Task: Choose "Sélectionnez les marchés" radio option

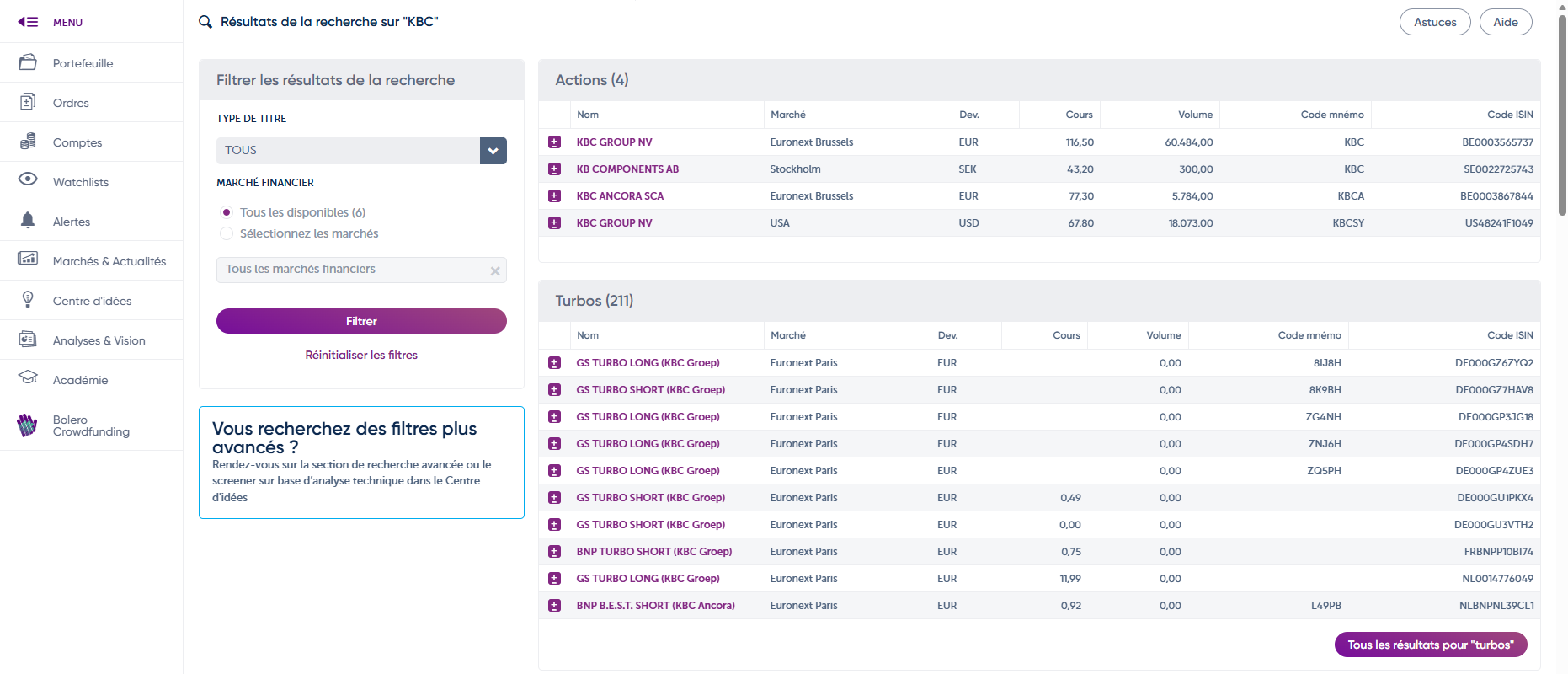Action: 227,233
